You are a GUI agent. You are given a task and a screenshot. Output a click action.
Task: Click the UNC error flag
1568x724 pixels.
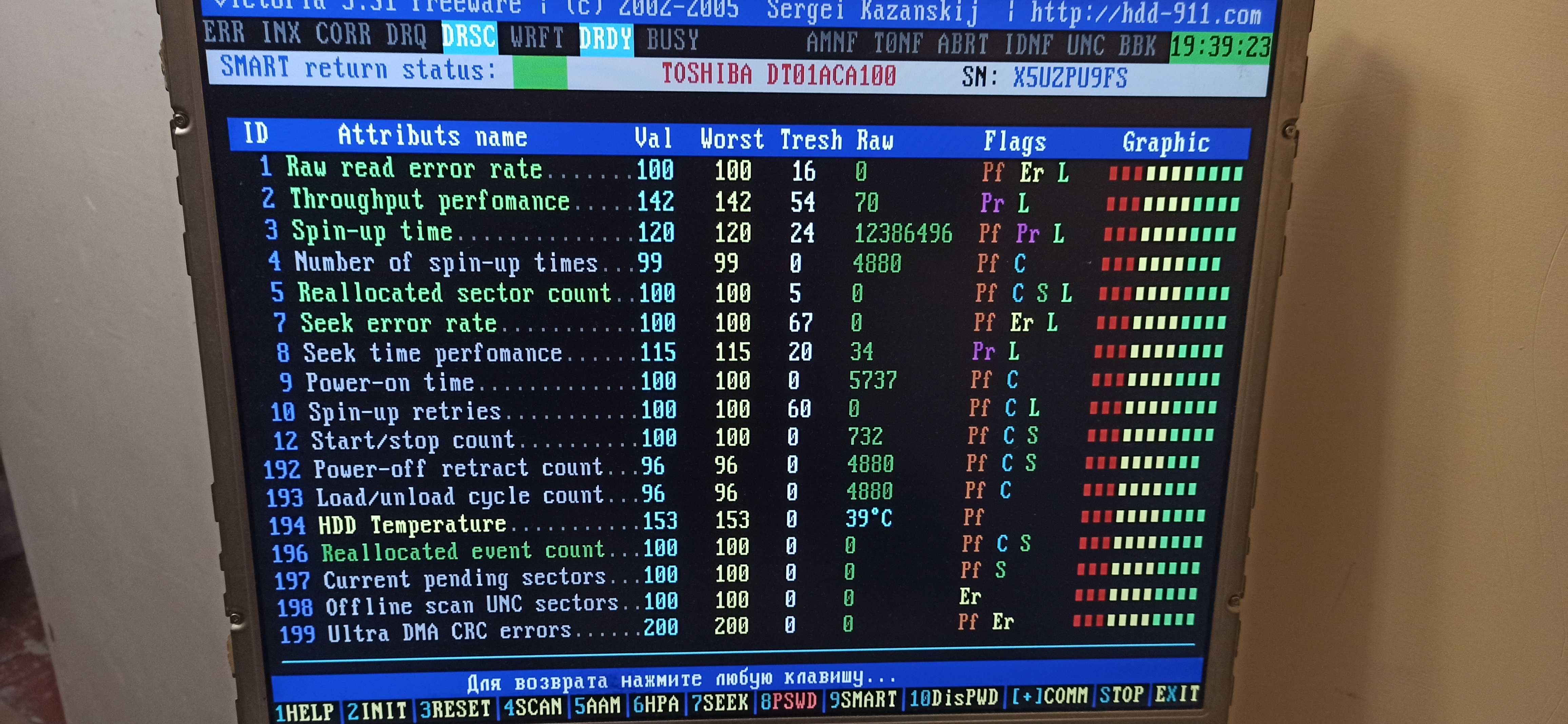[1086, 46]
